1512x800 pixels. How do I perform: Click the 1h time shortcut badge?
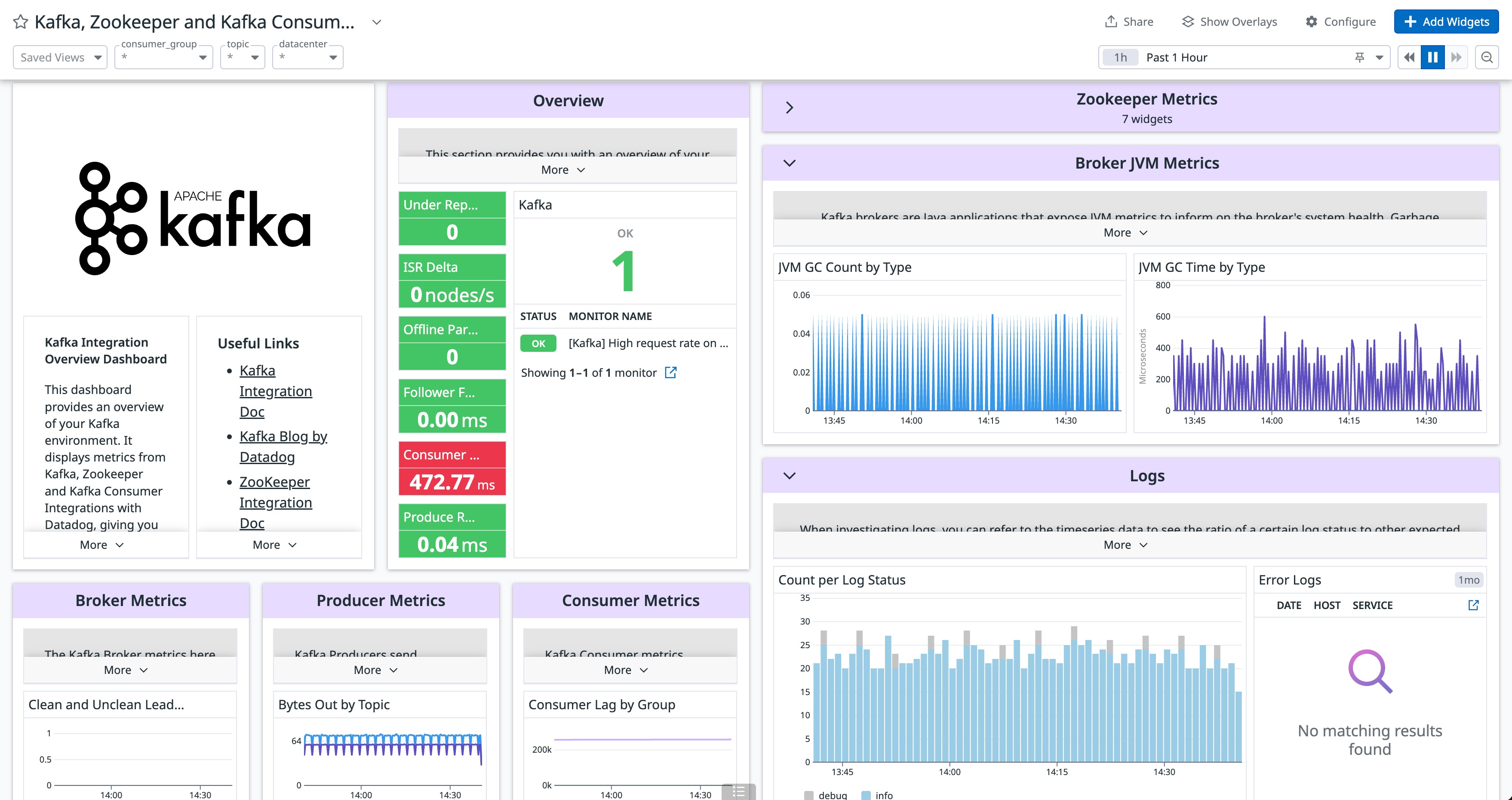[x=1121, y=58]
